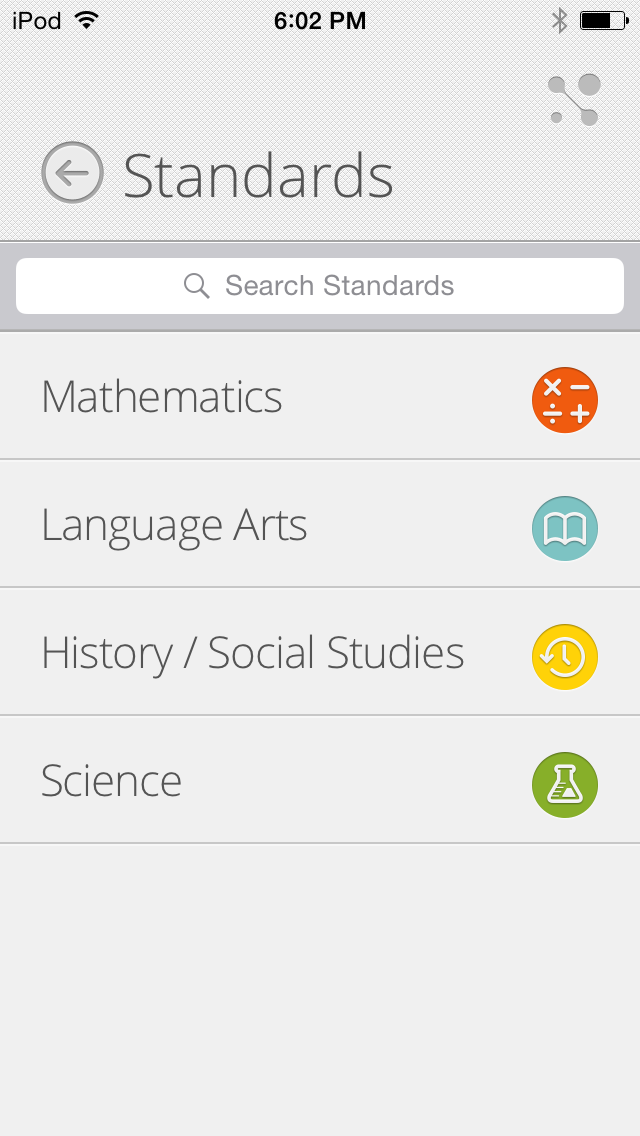Open the connected-dots share icon
Viewport: 640px width, 1136px height.
(575, 100)
